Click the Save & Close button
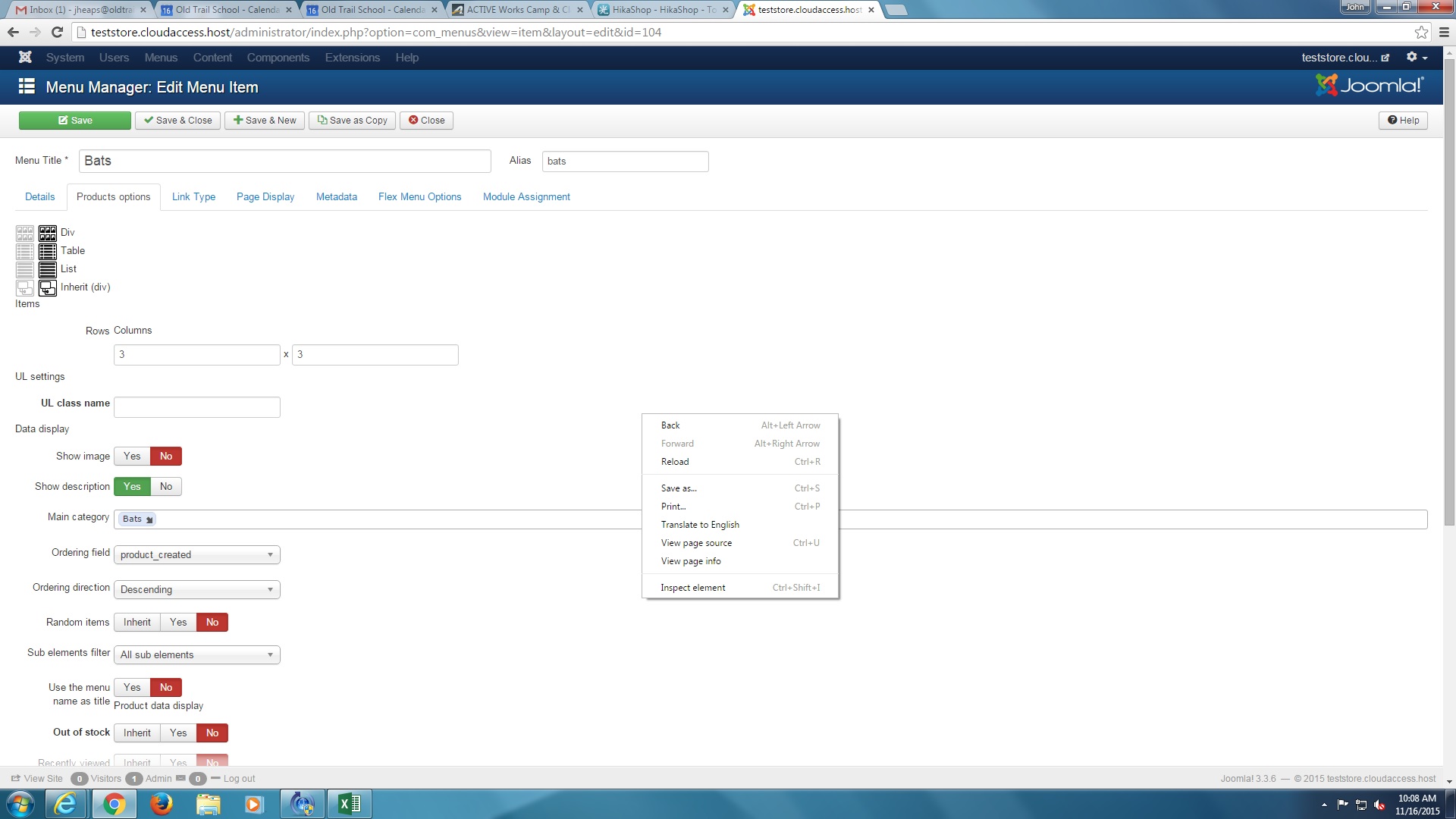 178,121
